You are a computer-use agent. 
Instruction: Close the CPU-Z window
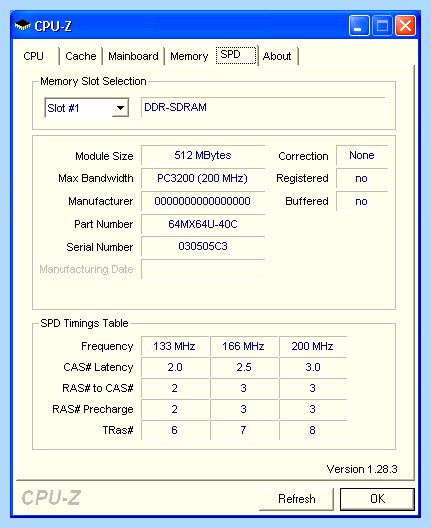405,26
